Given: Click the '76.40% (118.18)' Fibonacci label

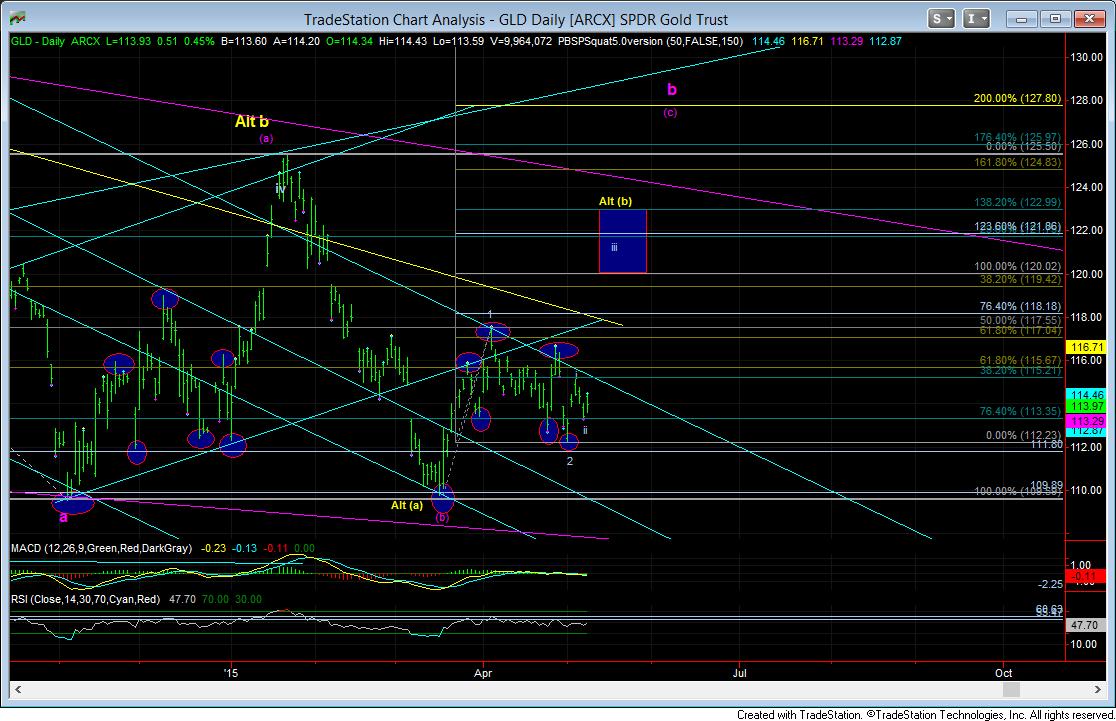Looking at the screenshot, I should [1020, 307].
